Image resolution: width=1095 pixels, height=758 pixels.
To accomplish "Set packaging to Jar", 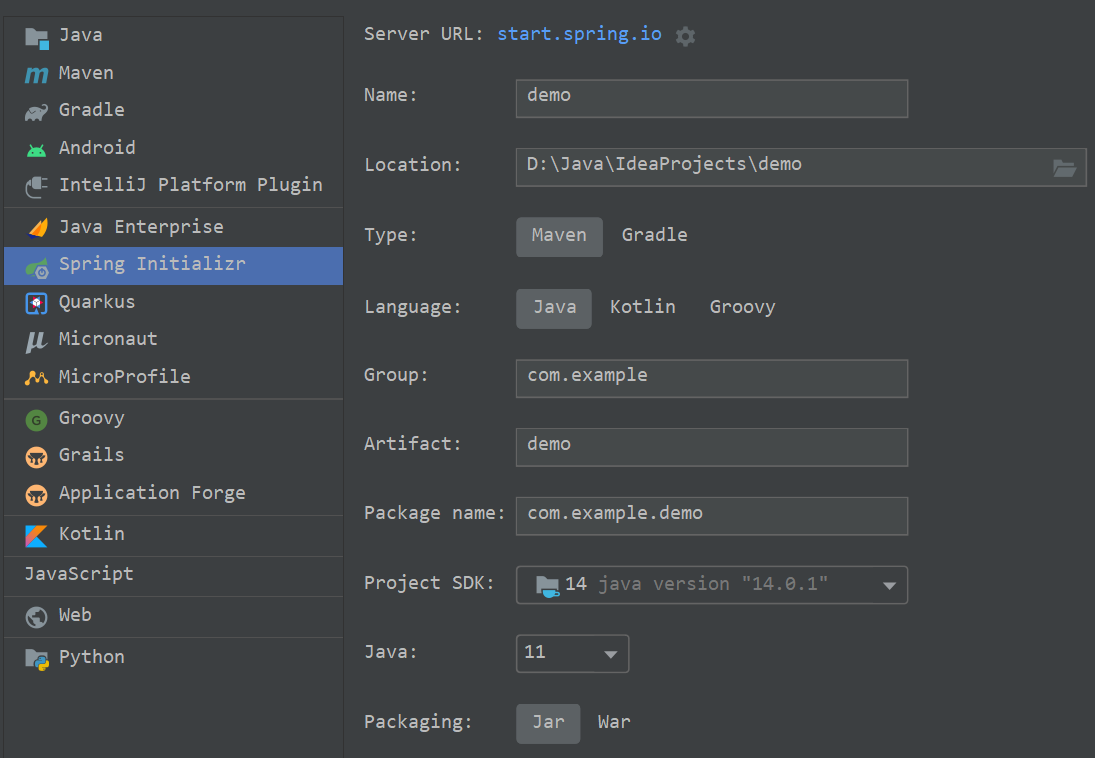I will click(548, 723).
